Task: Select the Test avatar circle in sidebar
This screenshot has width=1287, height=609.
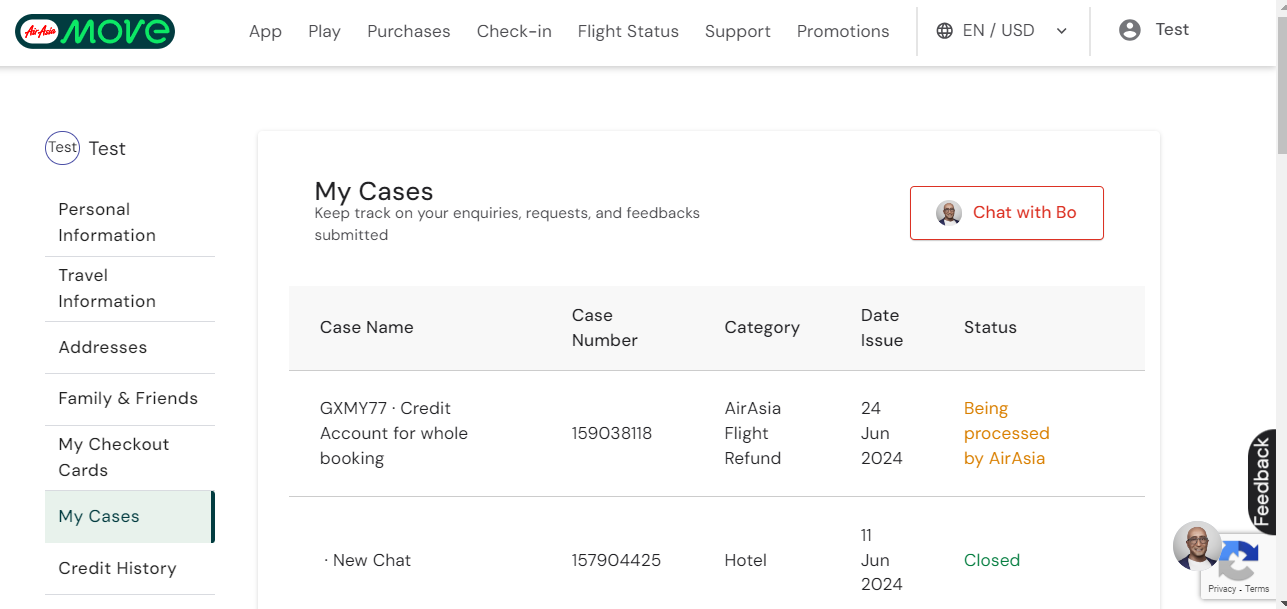Action: coord(62,147)
